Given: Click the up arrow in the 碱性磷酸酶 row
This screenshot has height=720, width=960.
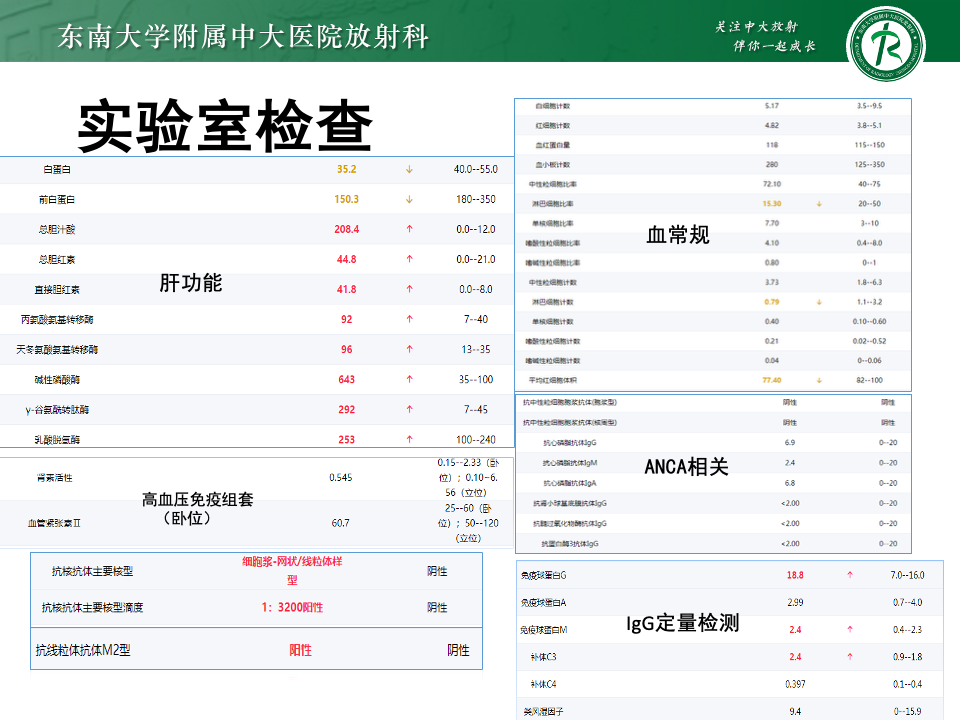Looking at the screenshot, I should pyautogui.click(x=409, y=379).
